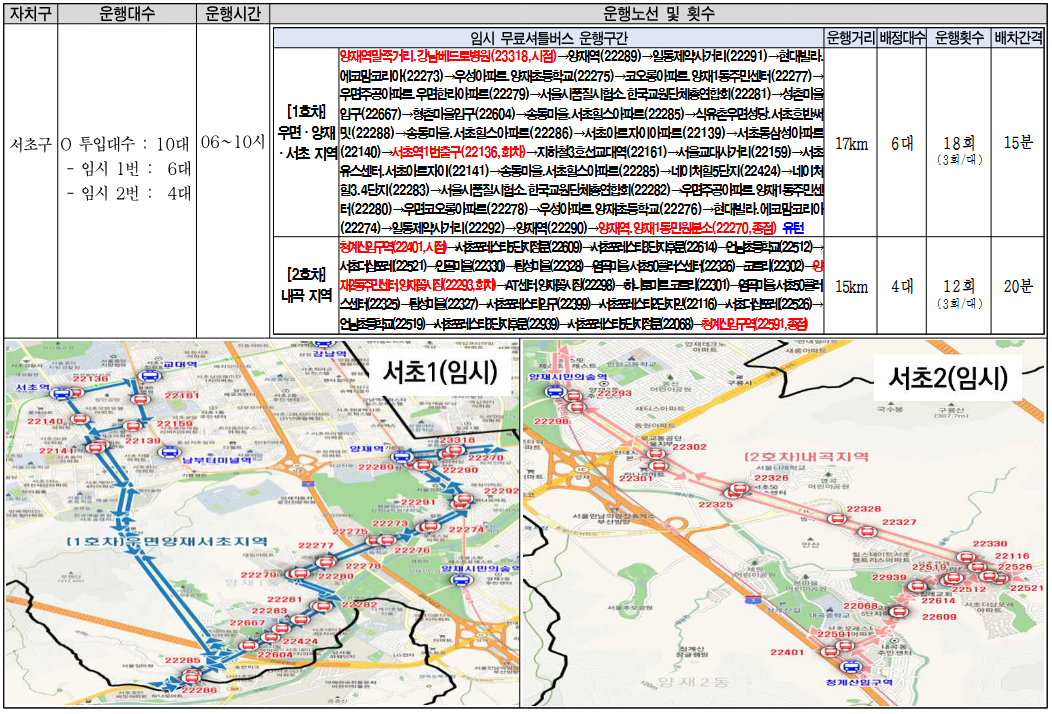Select the bus stop icon below label 22330
This screenshot has width=1052, height=714.
tap(965, 558)
